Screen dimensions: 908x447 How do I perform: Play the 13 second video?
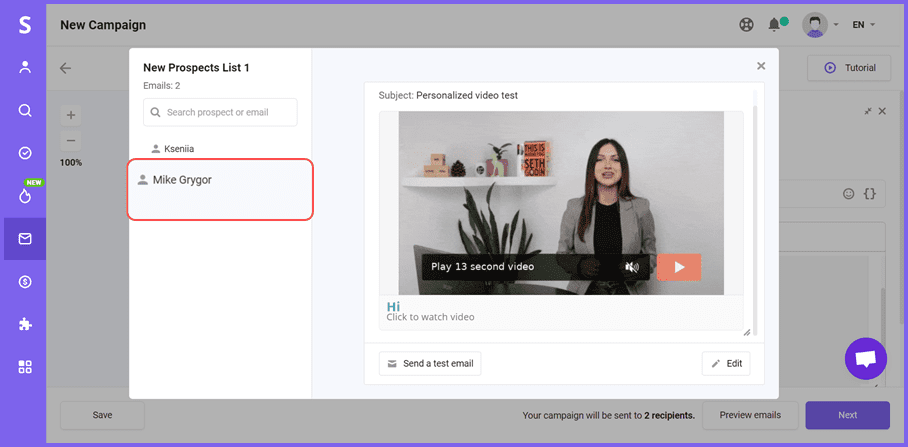pyautogui.click(x=679, y=267)
